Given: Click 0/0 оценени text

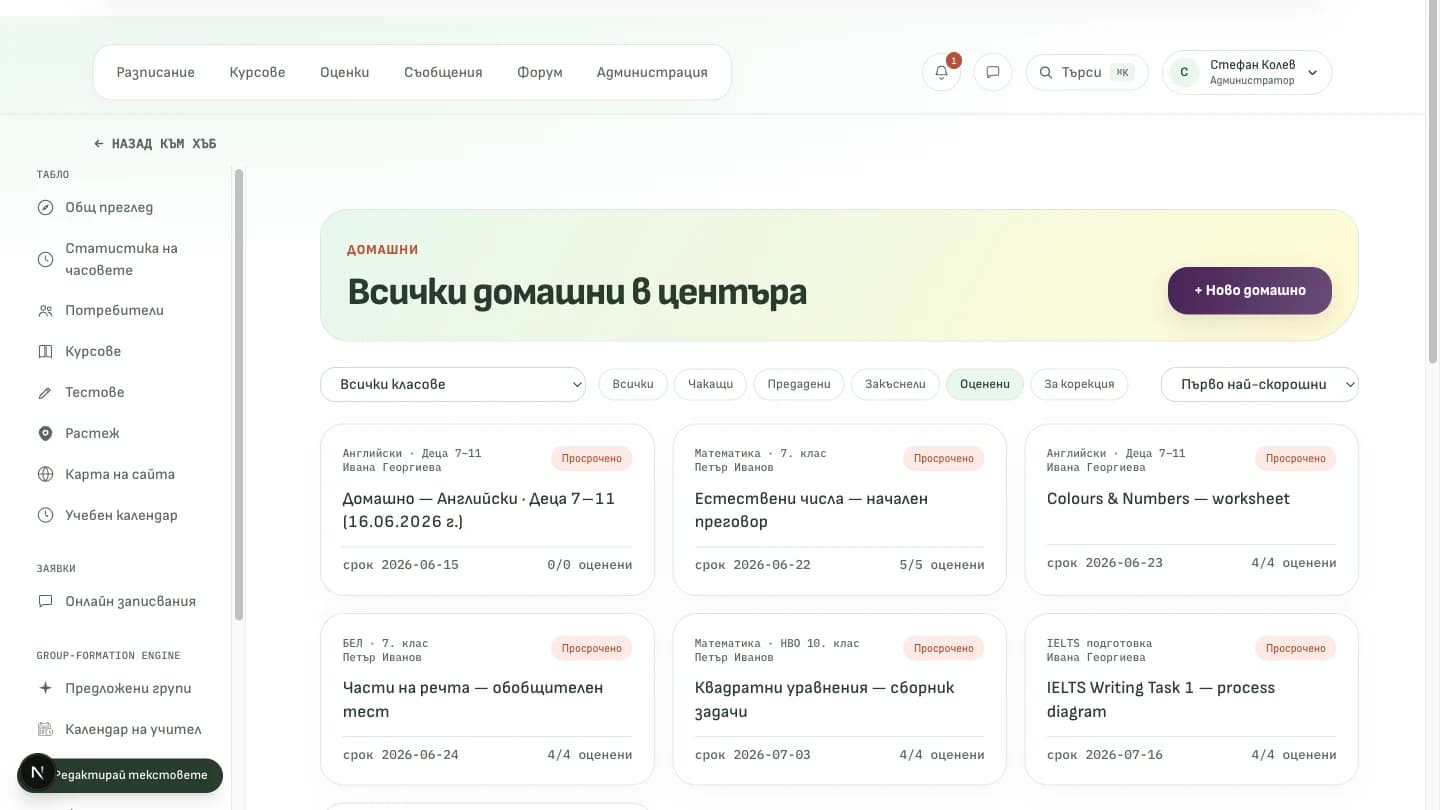Looking at the screenshot, I should (x=590, y=565).
